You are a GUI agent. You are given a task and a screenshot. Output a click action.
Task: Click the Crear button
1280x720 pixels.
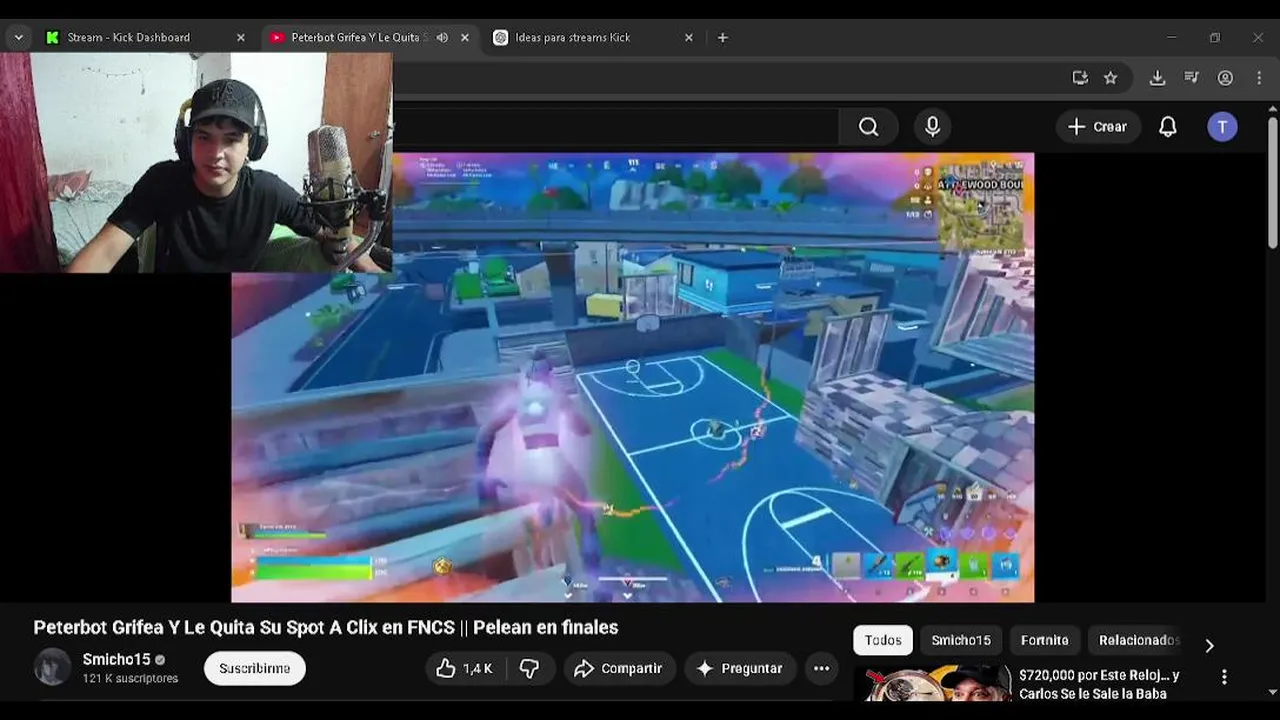[x=1098, y=126]
